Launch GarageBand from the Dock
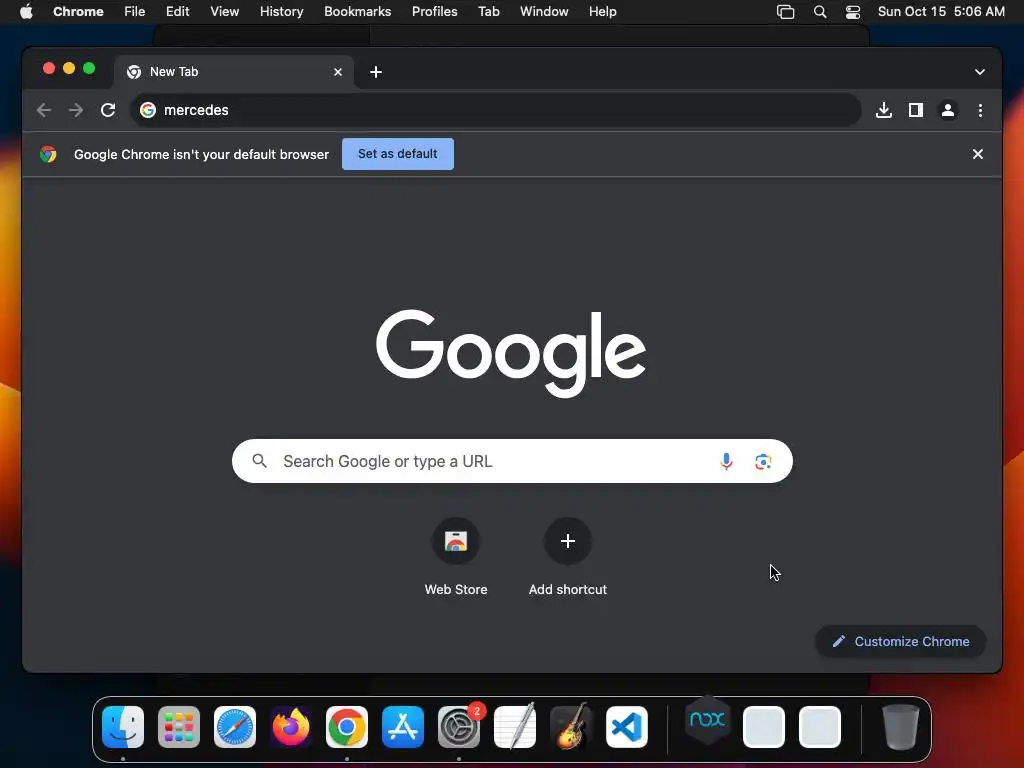The height and width of the screenshot is (768, 1024). 571,726
